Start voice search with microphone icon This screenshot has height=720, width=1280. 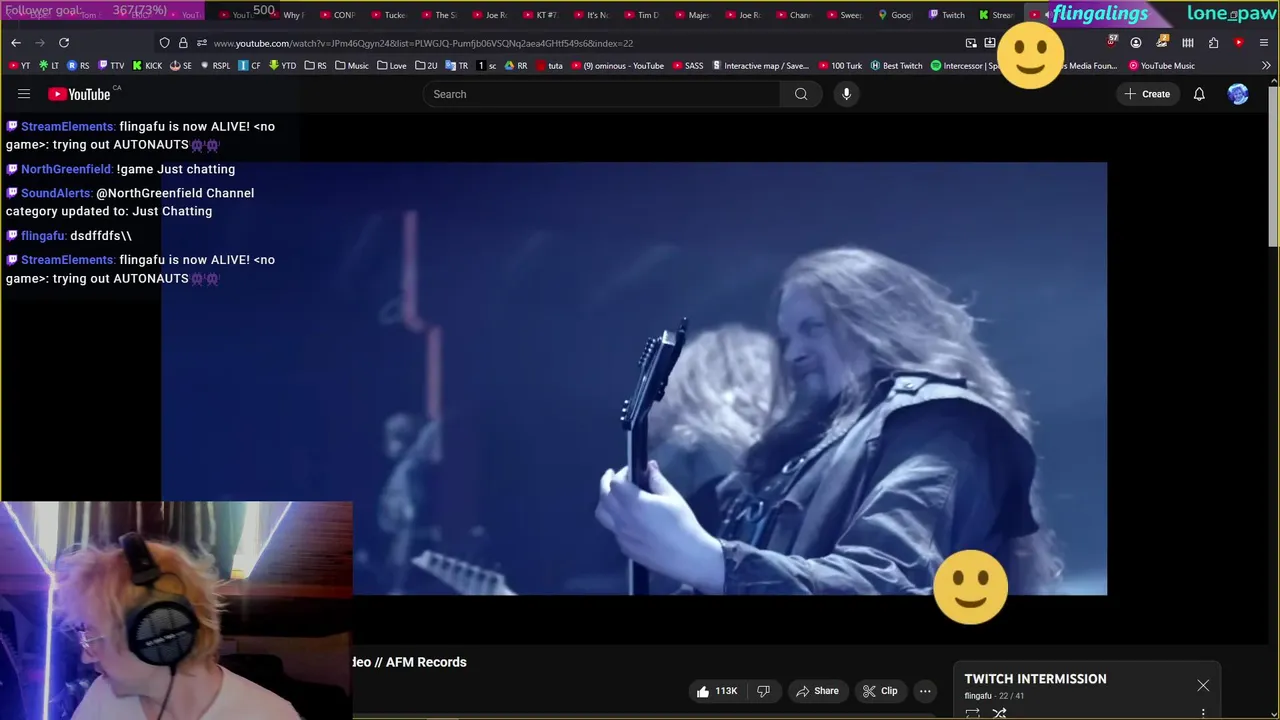pos(846,94)
